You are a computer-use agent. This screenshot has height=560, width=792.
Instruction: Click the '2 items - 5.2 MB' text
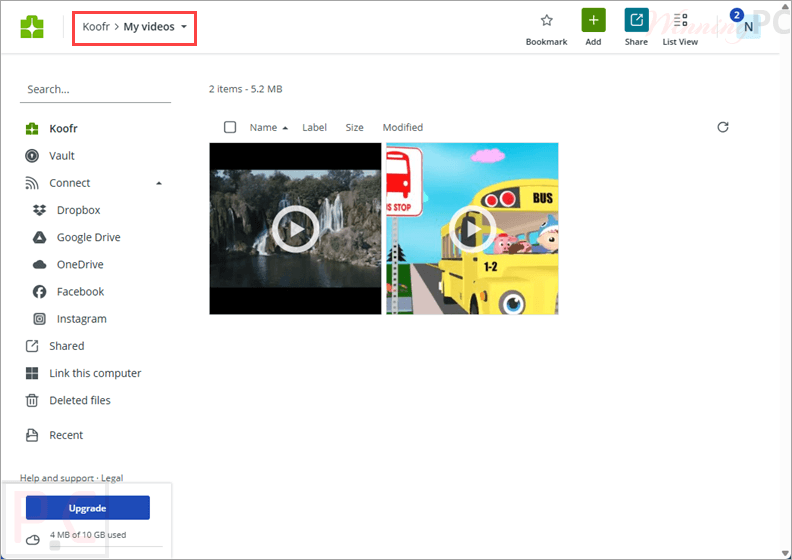click(245, 89)
